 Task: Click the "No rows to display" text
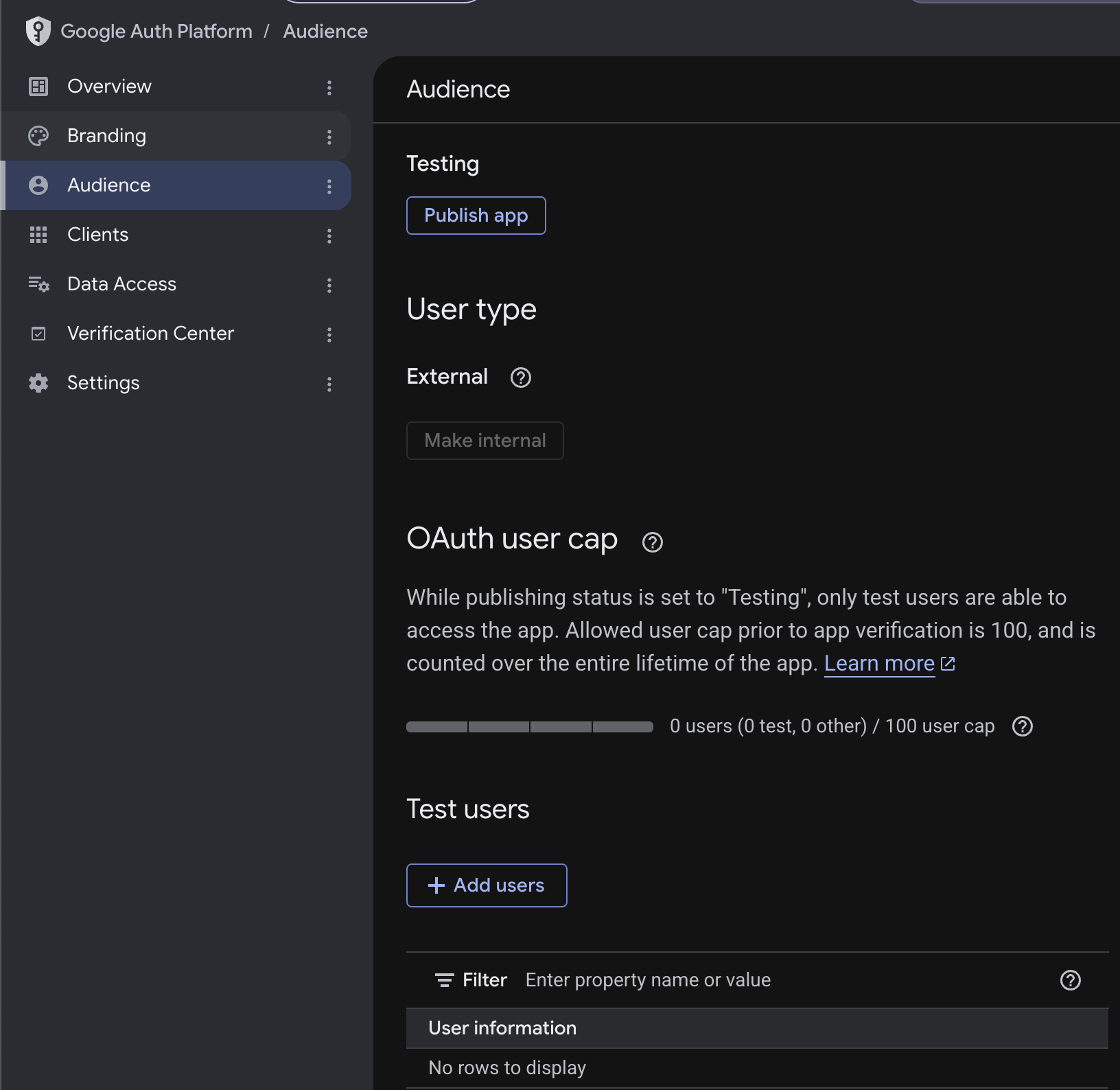click(x=507, y=1068)
